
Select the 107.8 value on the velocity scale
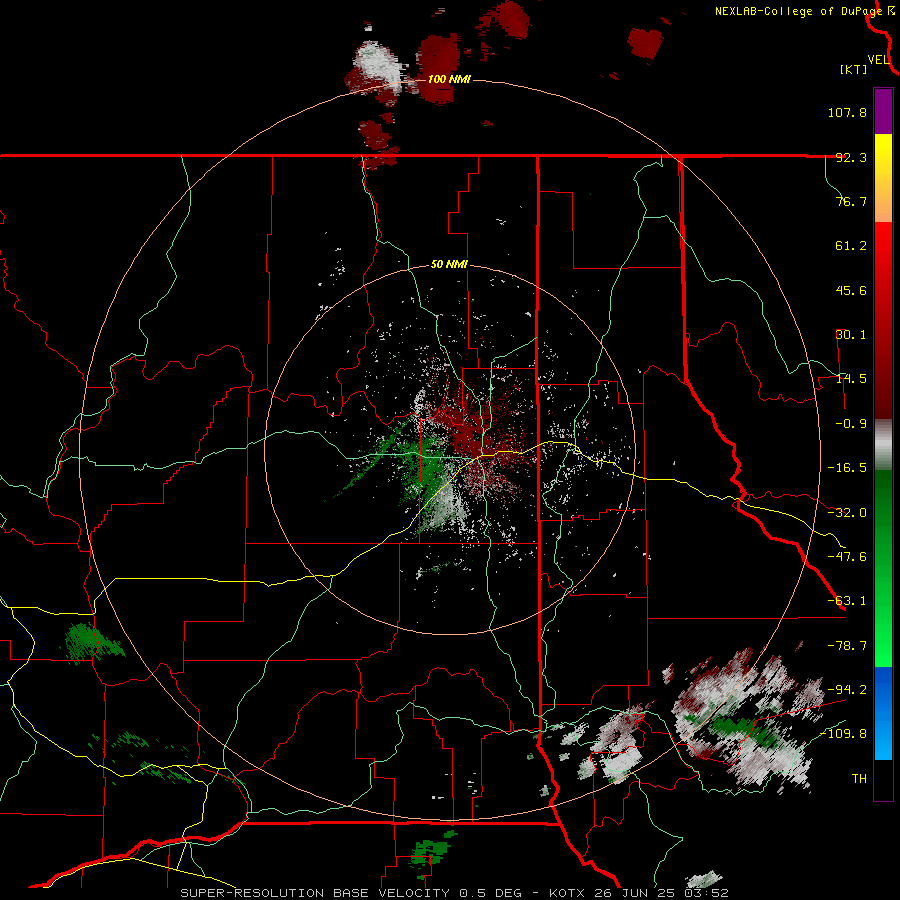point(847,112)
